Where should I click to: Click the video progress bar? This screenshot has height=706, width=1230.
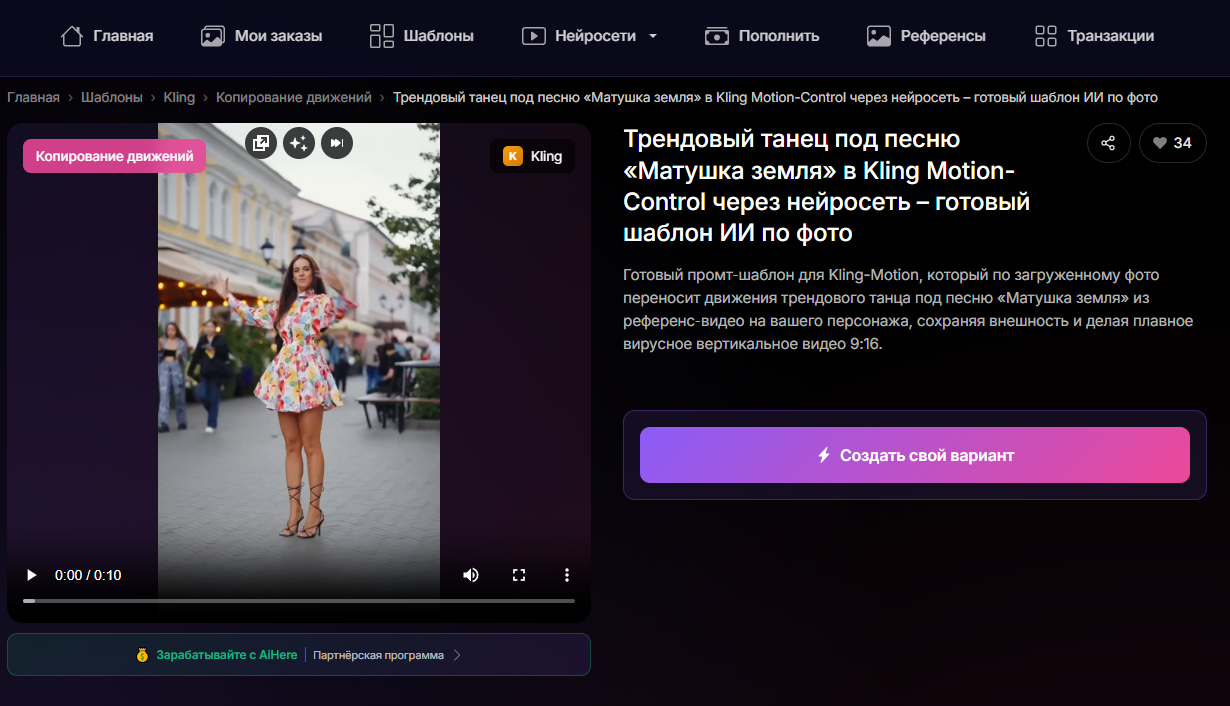[x=298, y=601]
